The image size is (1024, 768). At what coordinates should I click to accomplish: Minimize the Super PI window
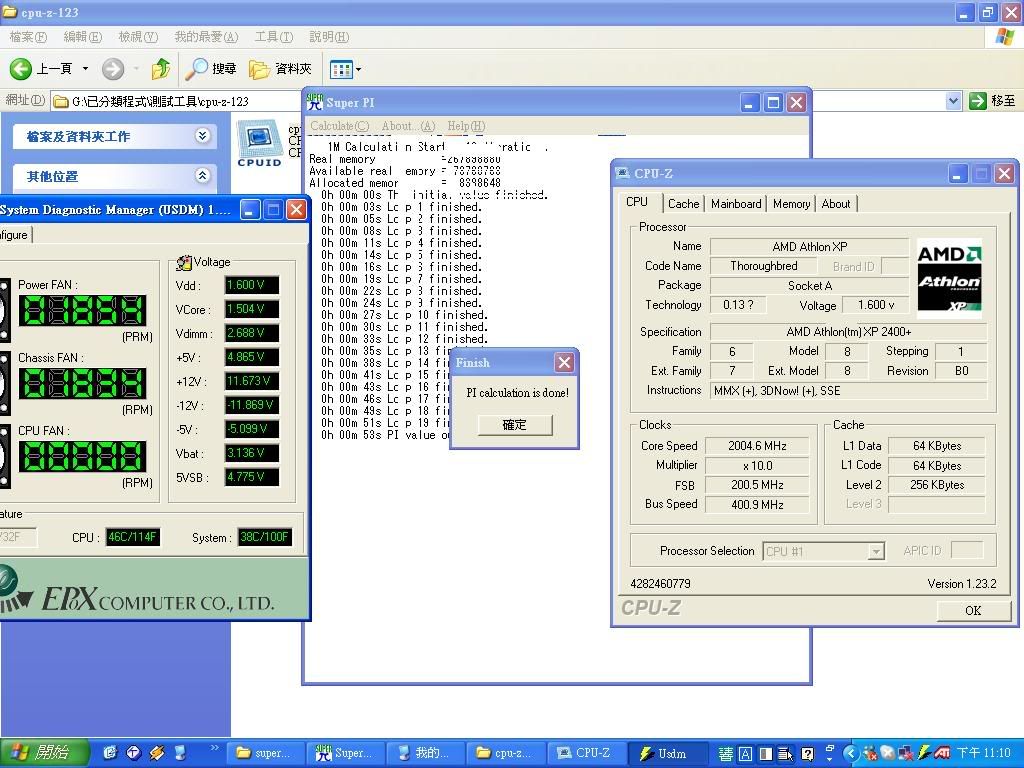(x=749, y=103)
